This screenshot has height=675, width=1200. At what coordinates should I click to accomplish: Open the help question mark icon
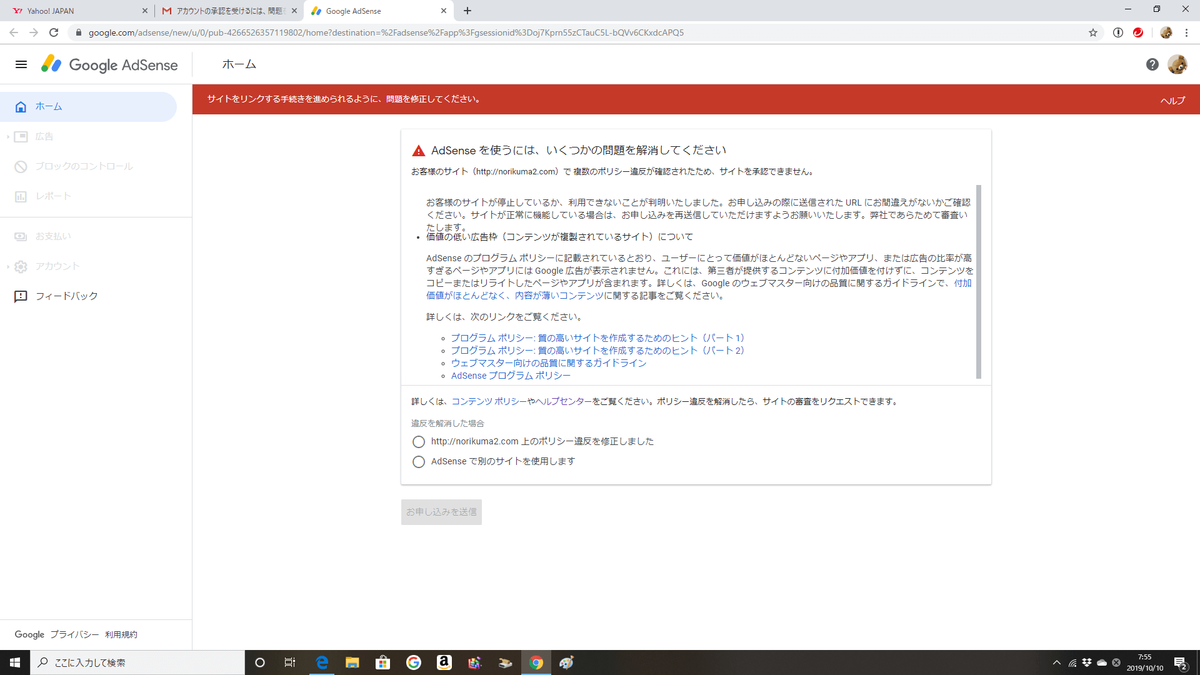pos(1152,64)
